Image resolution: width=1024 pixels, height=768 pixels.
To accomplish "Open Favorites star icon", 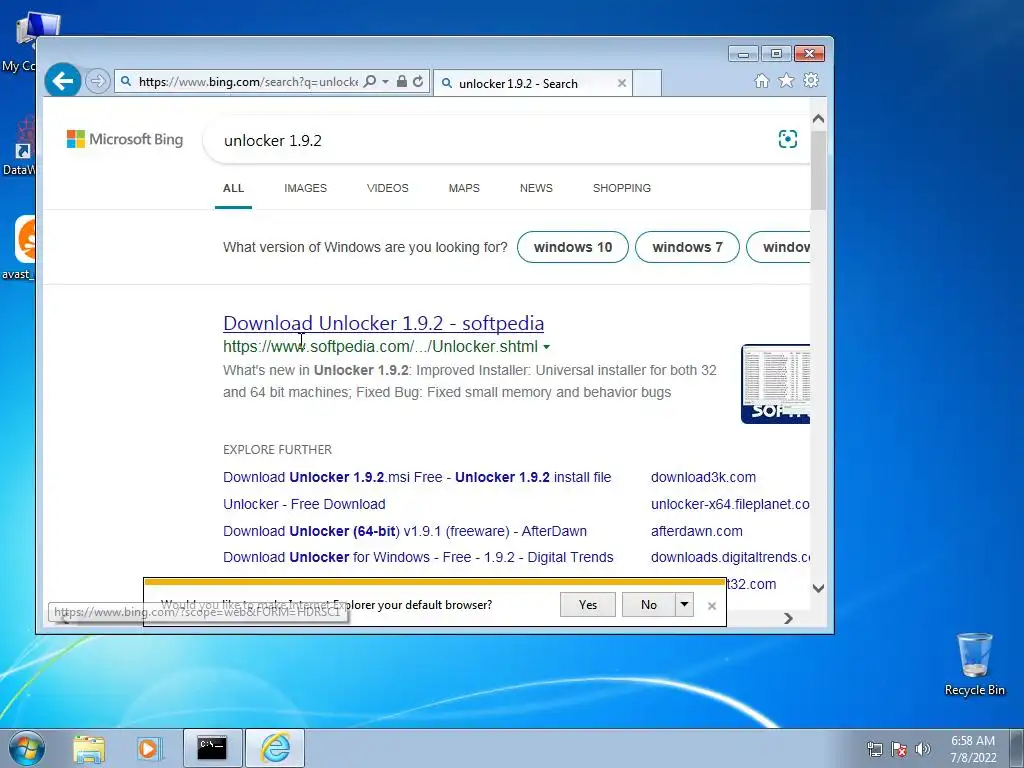I will 786,80.
